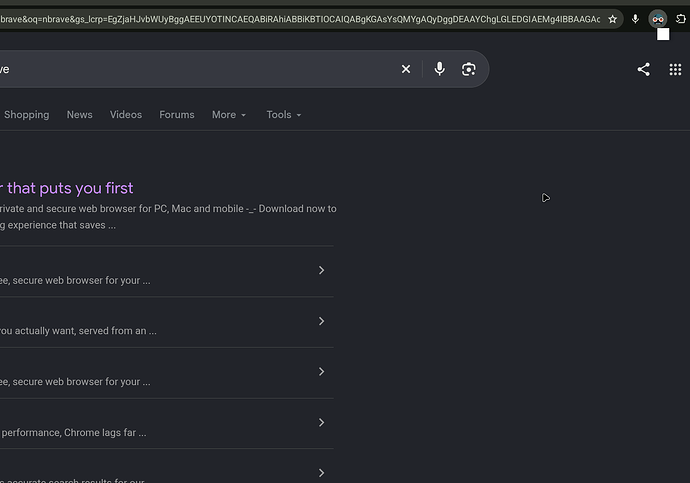Switch to the Forums tab

click(177, 115)
